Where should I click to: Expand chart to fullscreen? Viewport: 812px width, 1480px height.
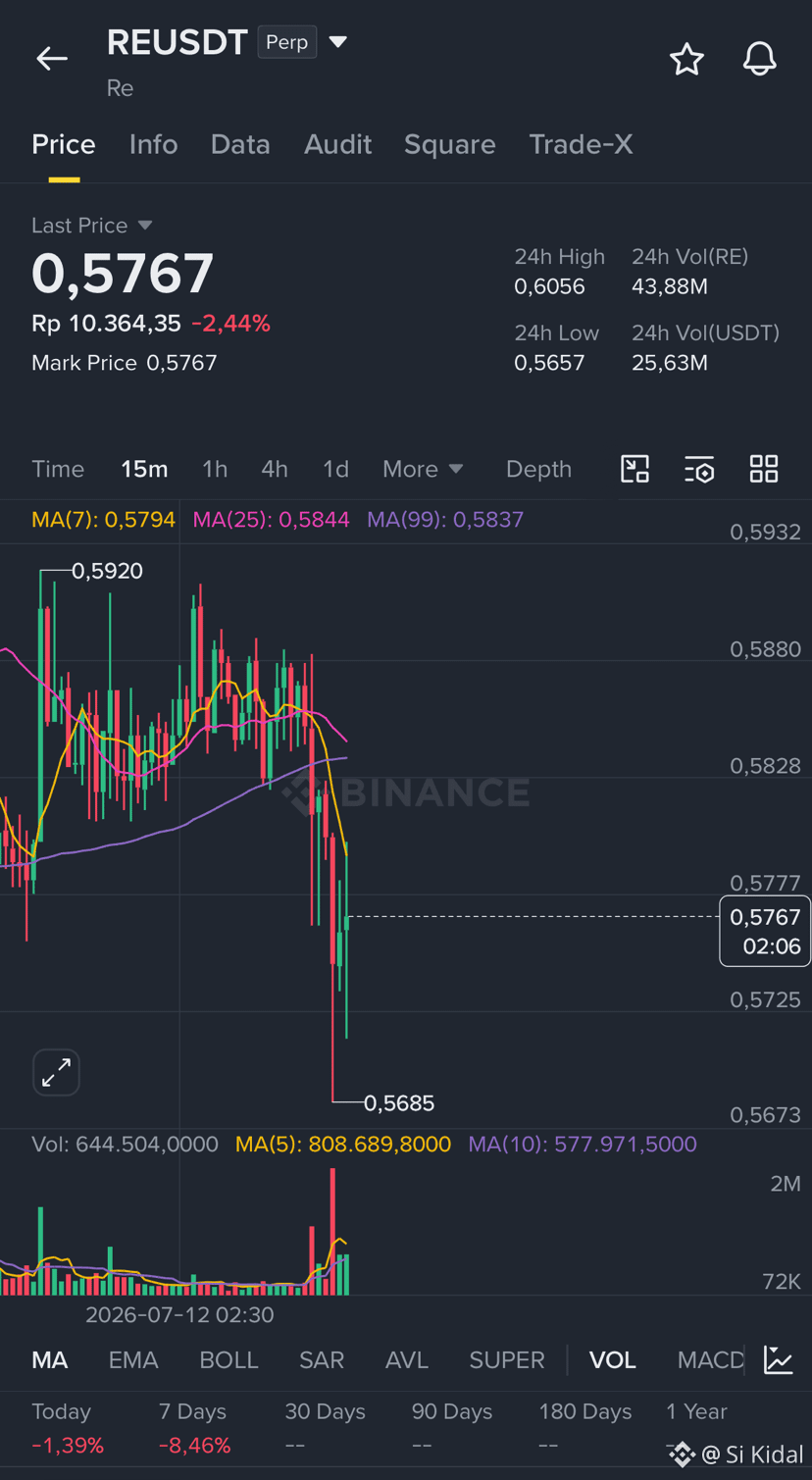point(56,1072)
